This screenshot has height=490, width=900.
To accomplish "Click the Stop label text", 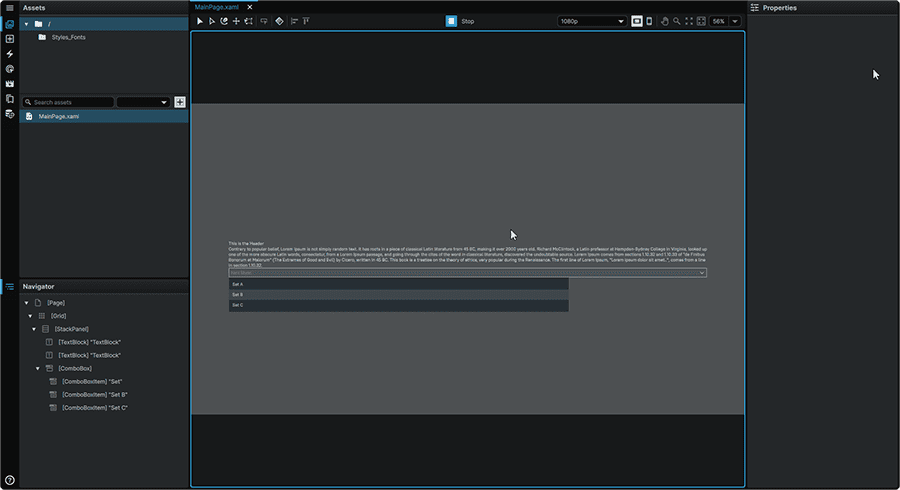I will (x=468, y=21).
